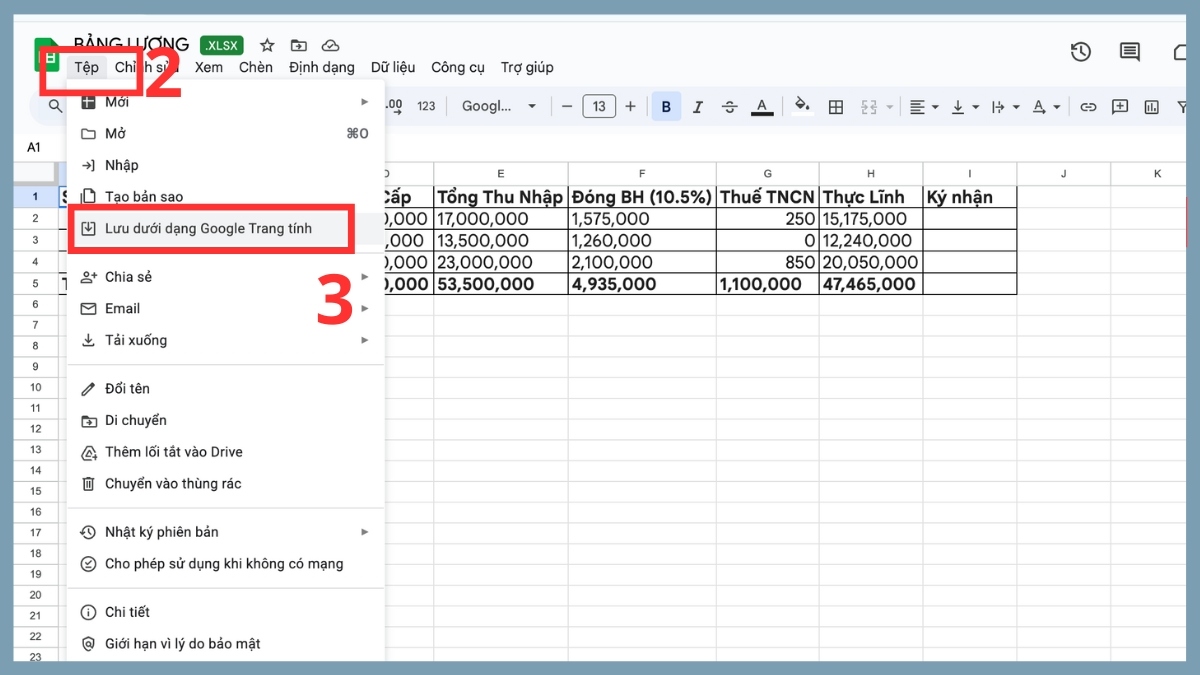Expand the horizontal align dropdown

pos(934,106)
